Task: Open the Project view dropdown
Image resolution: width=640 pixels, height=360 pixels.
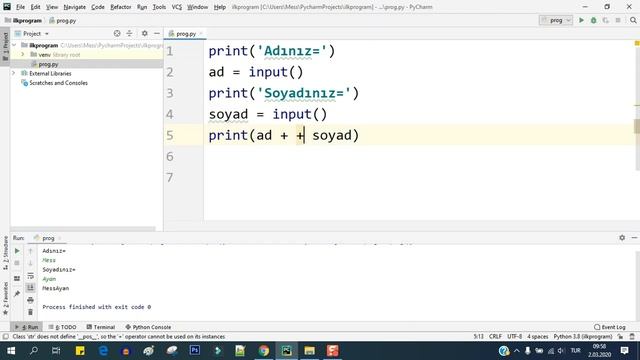Action: [32, 33]
